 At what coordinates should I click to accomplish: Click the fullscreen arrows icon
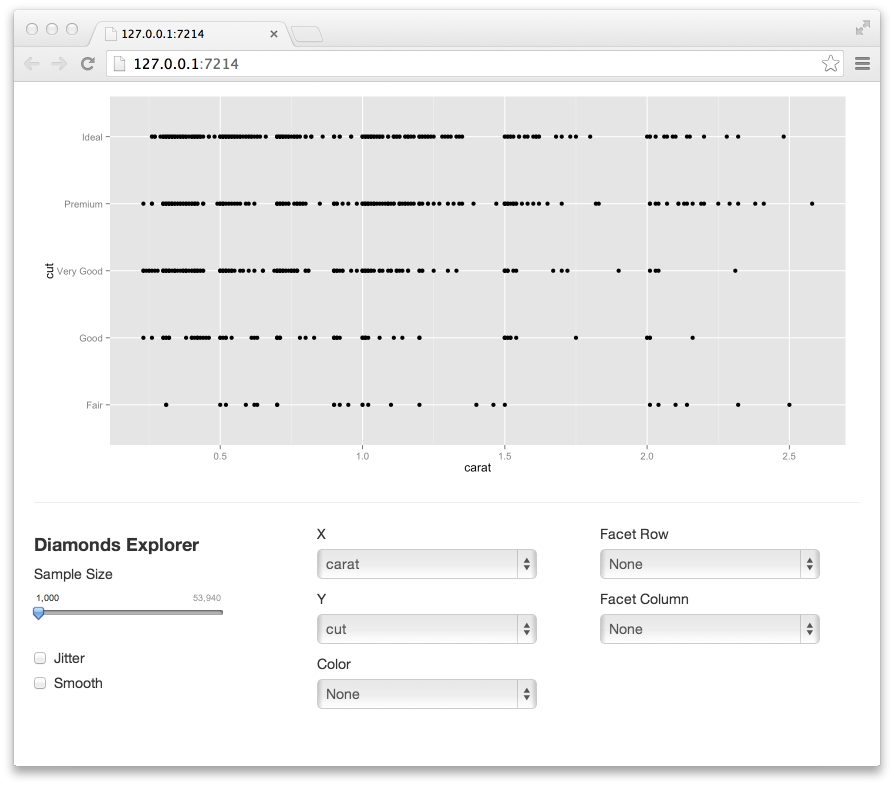862,28
